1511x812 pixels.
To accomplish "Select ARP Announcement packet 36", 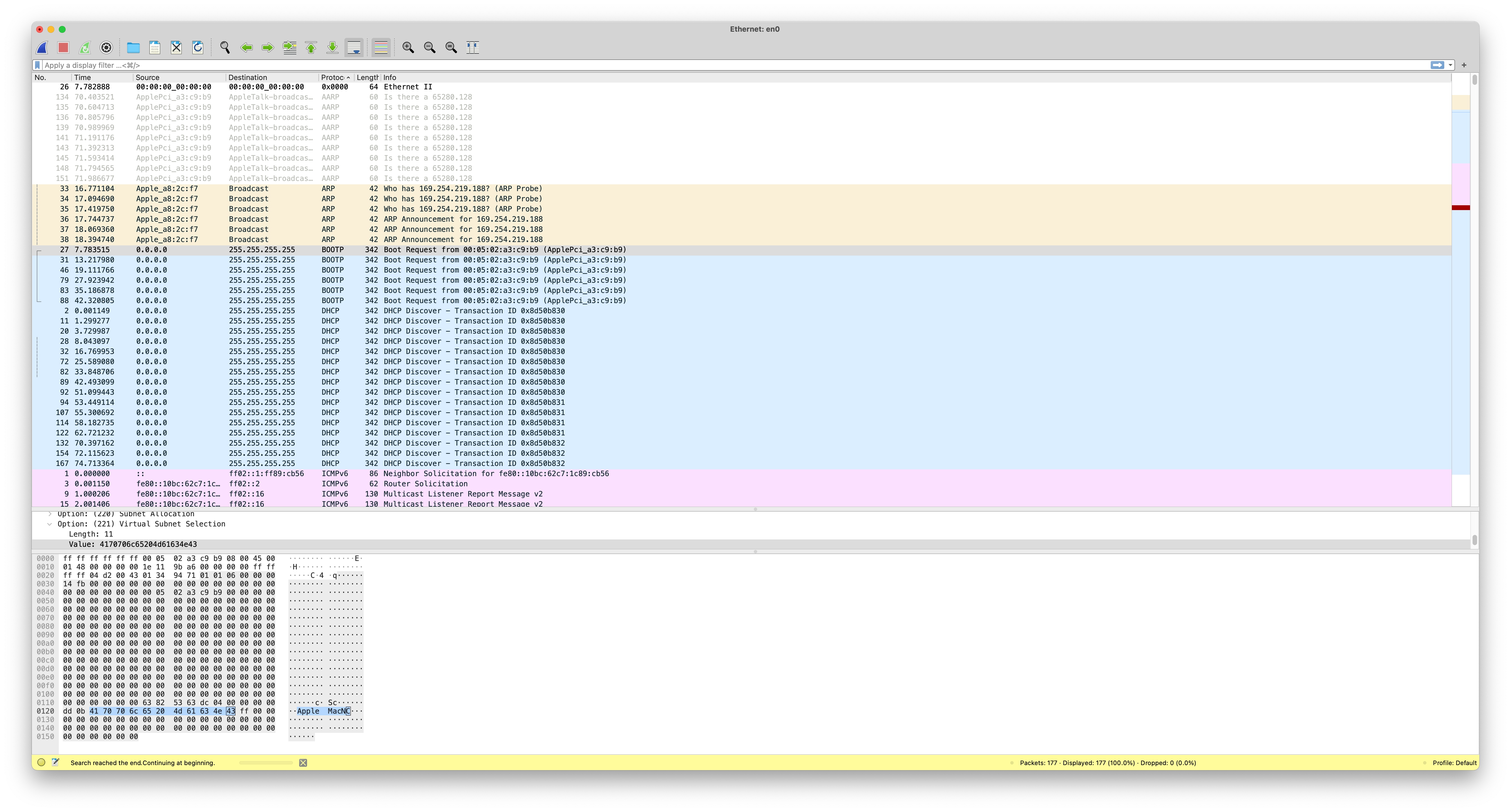I will (741, 219).
